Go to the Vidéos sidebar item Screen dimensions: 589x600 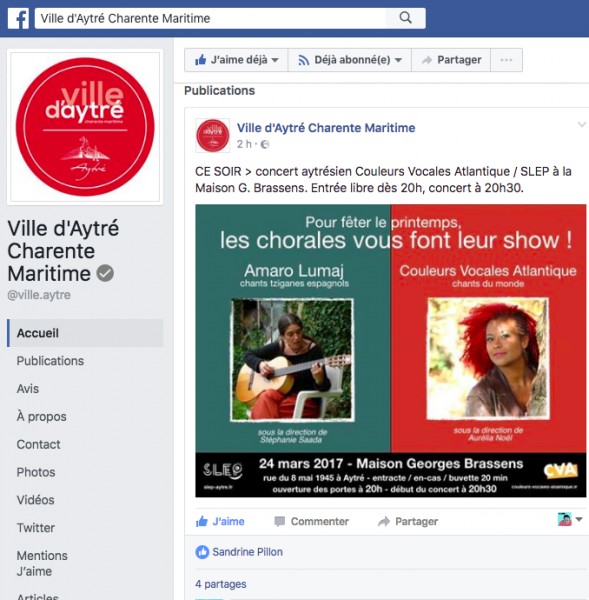tap(36, 500)
